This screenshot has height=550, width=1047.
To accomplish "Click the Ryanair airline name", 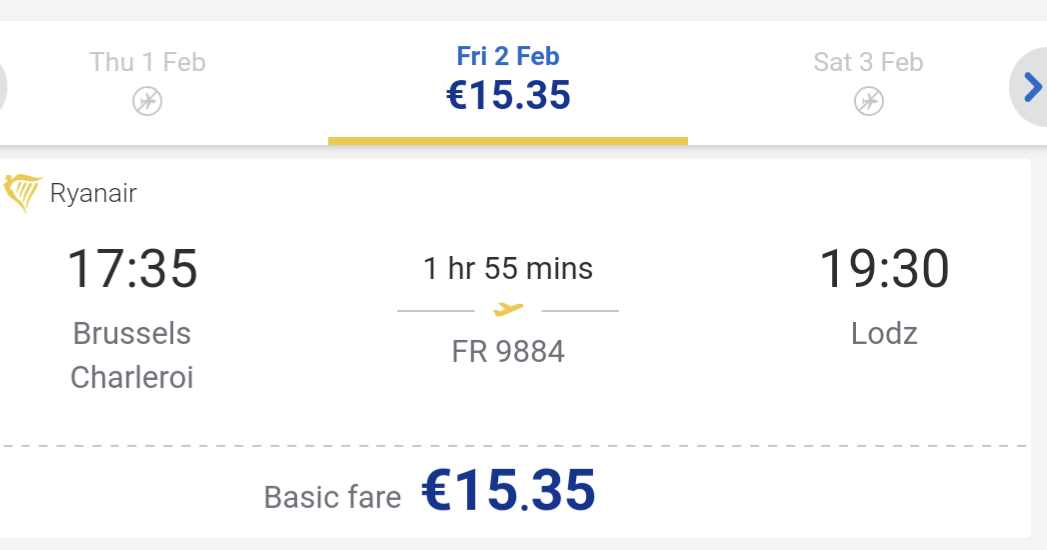I will click(93, 194).
